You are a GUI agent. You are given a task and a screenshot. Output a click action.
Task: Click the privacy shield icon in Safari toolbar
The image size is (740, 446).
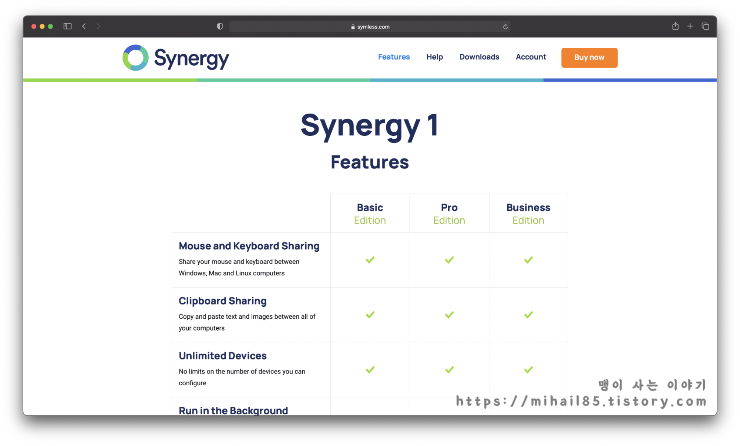220,26
